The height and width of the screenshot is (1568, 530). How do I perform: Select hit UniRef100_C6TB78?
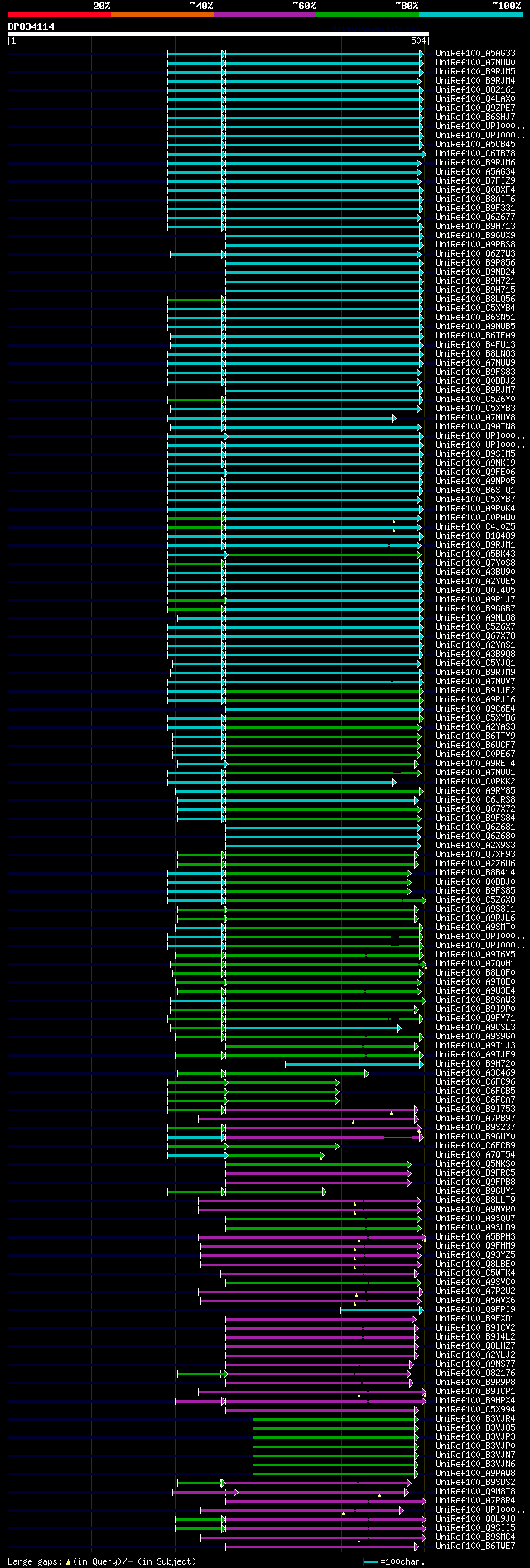(x=475, y=154)
